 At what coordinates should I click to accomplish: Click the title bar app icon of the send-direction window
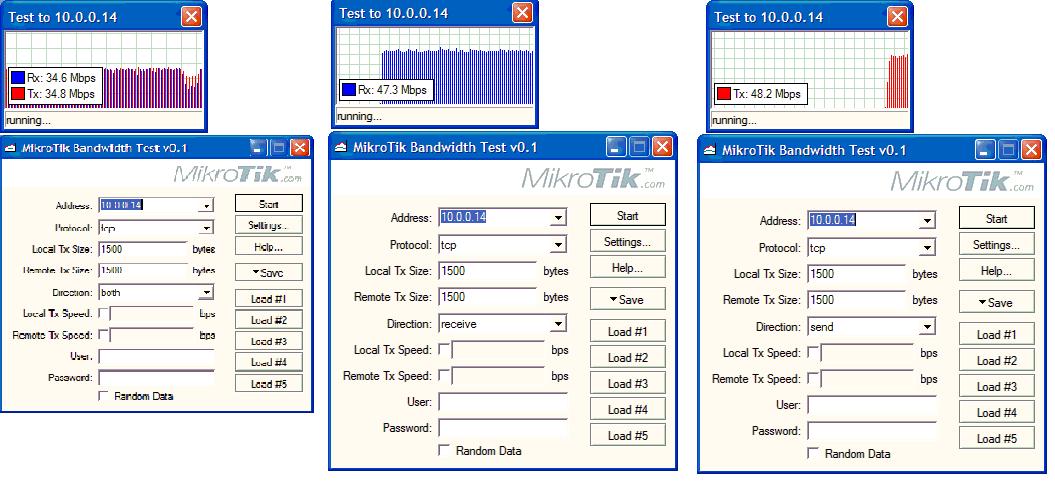coord(709,150)
